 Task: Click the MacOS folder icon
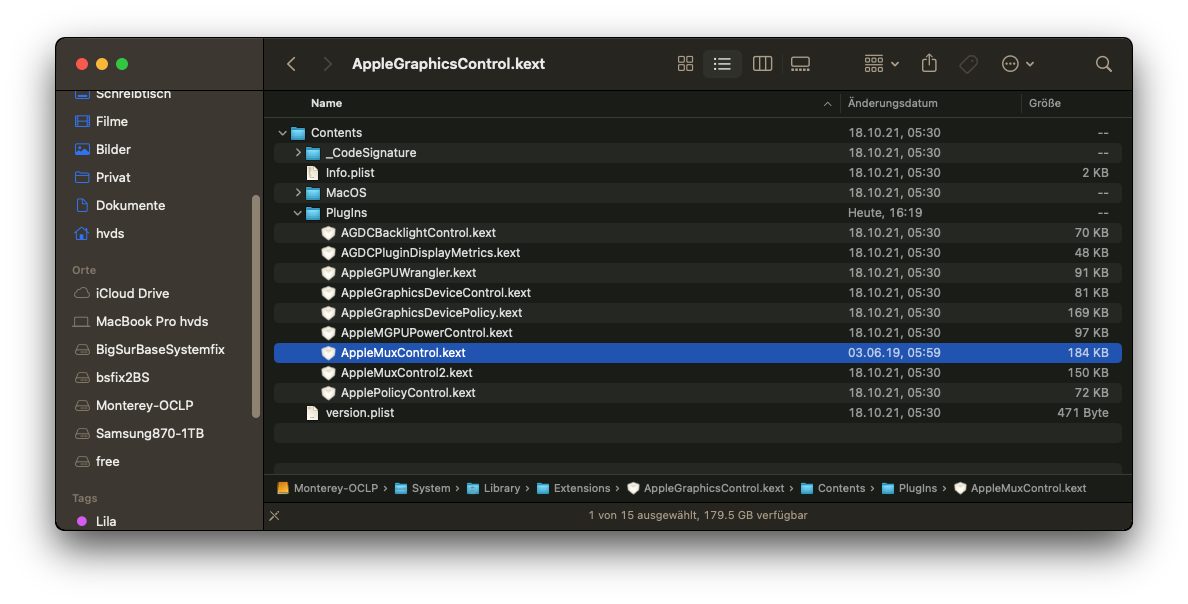[x=313, y=193]
